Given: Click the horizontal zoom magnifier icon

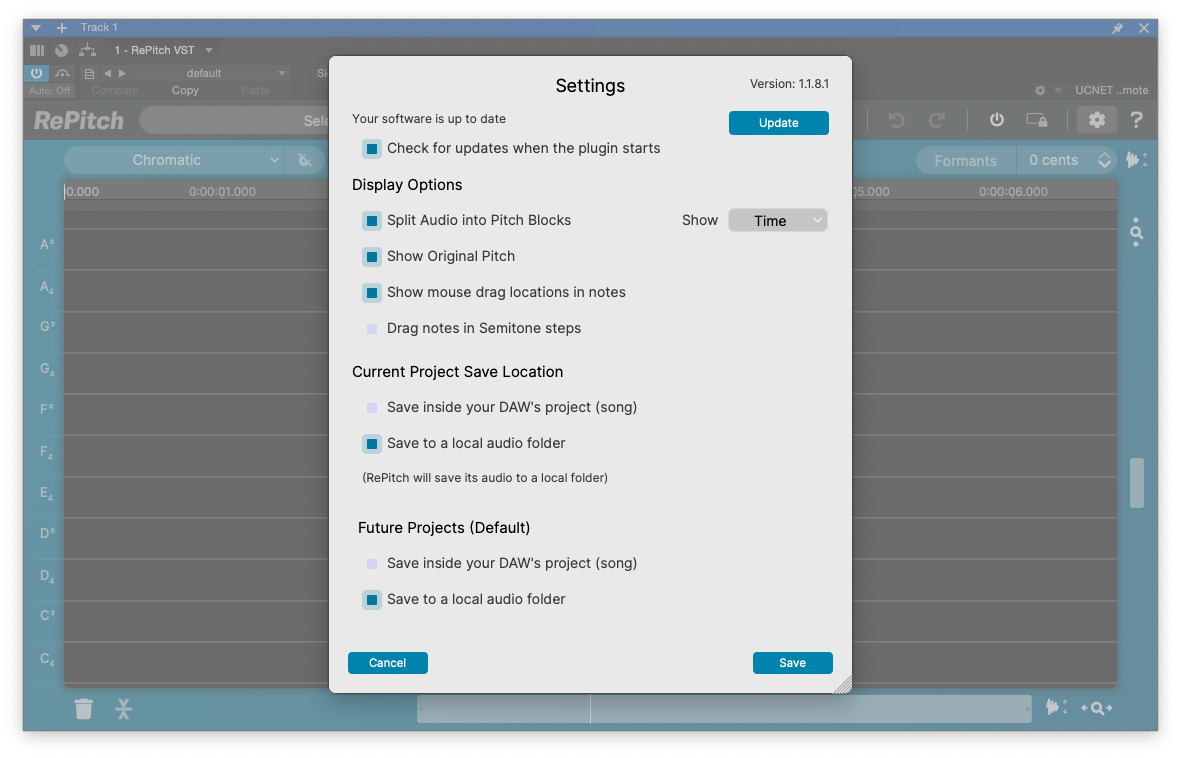Looking at the screenshot, I should pyautogui.click(x=1097, y=708).
